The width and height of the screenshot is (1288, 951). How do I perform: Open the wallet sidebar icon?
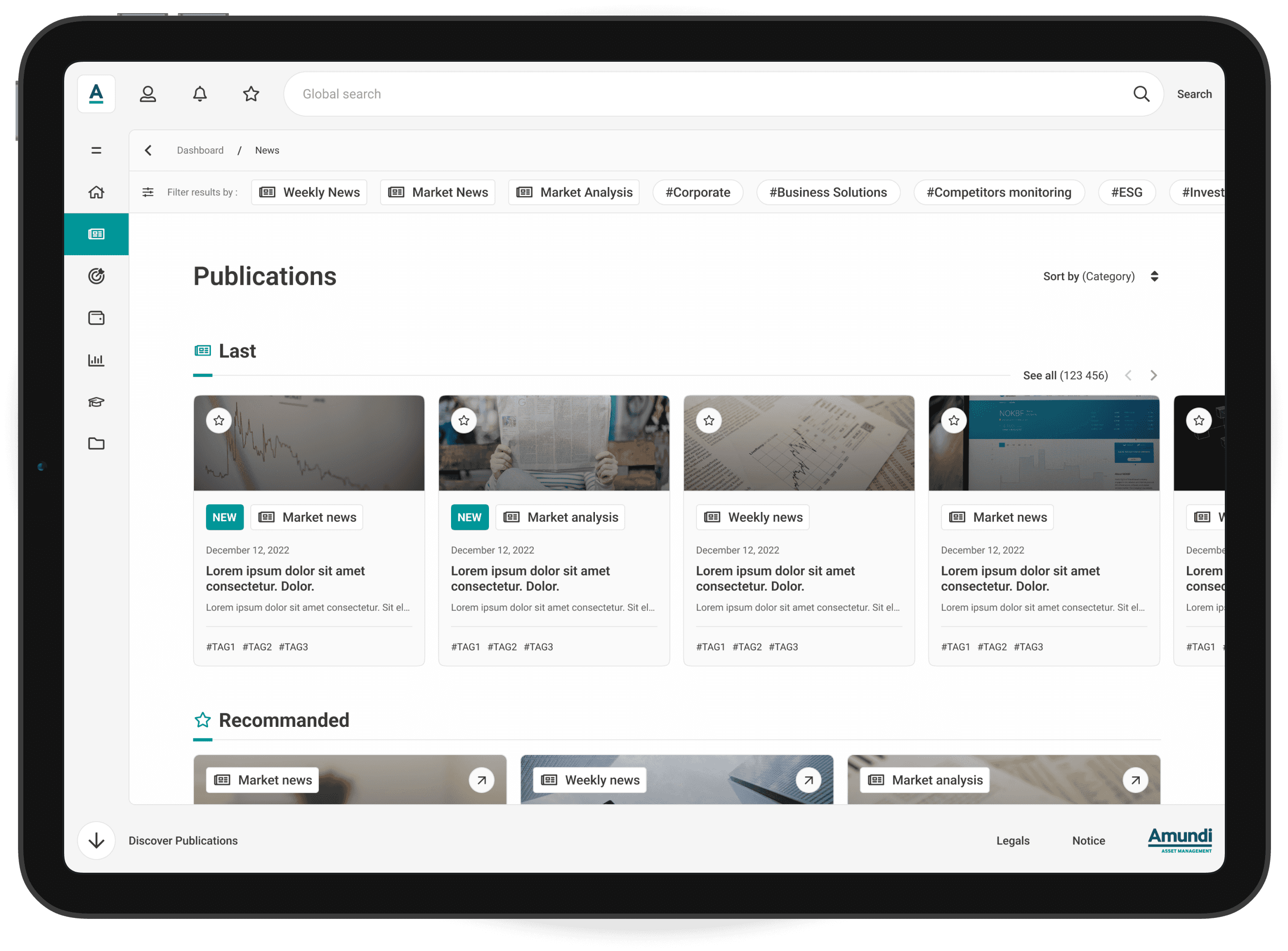pyautogui.click(x=96, y=318)
